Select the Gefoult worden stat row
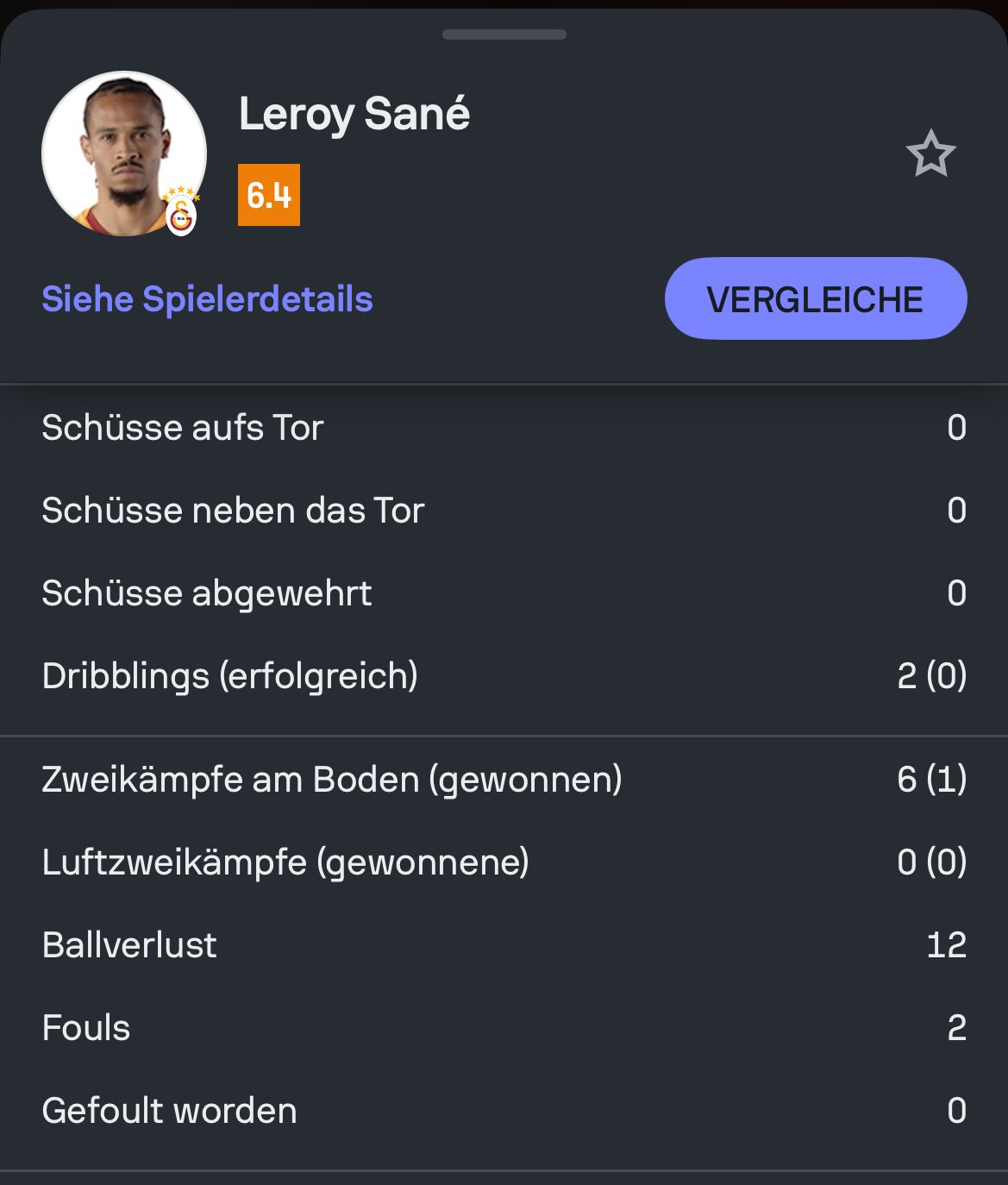The height and width of the screenshot is (1185, 1008). 504,1111
